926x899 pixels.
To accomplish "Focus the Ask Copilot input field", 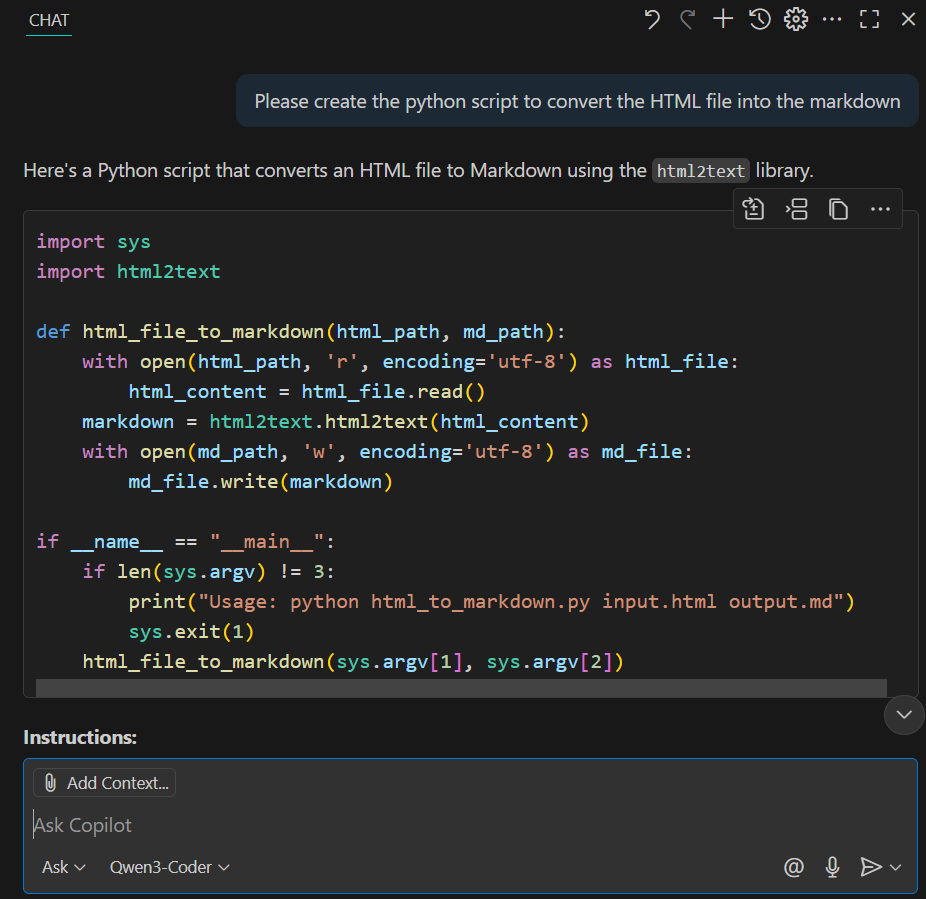I will [300, 824].
